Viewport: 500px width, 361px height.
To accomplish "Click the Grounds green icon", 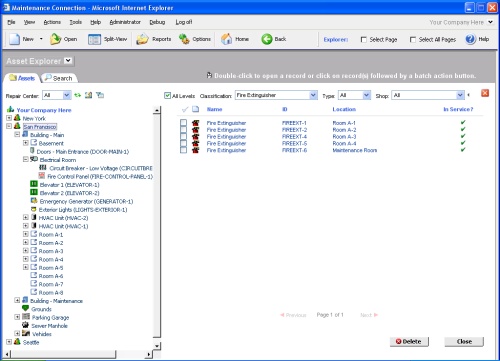I will coord(25,308).
